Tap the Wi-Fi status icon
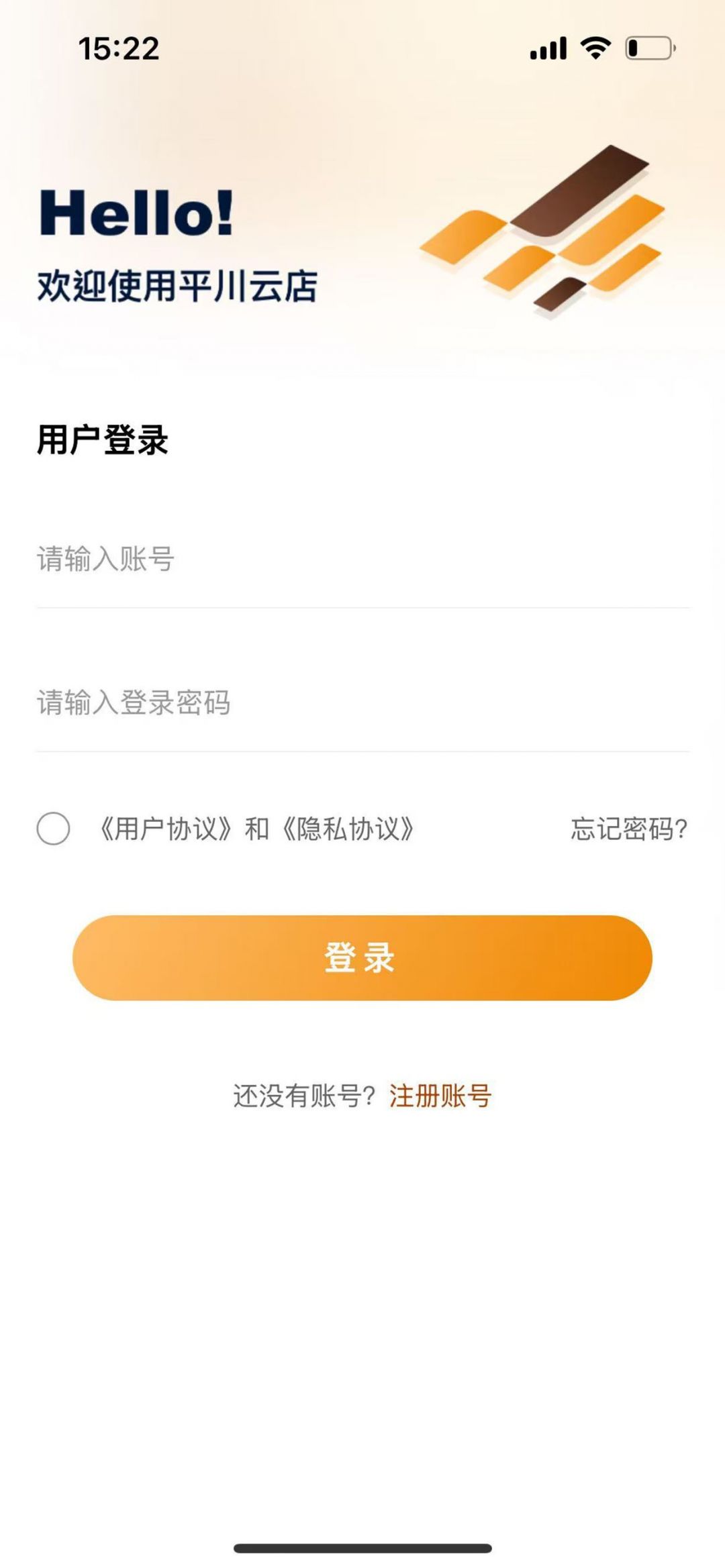 pyautogui.click(x=595, y=48)
